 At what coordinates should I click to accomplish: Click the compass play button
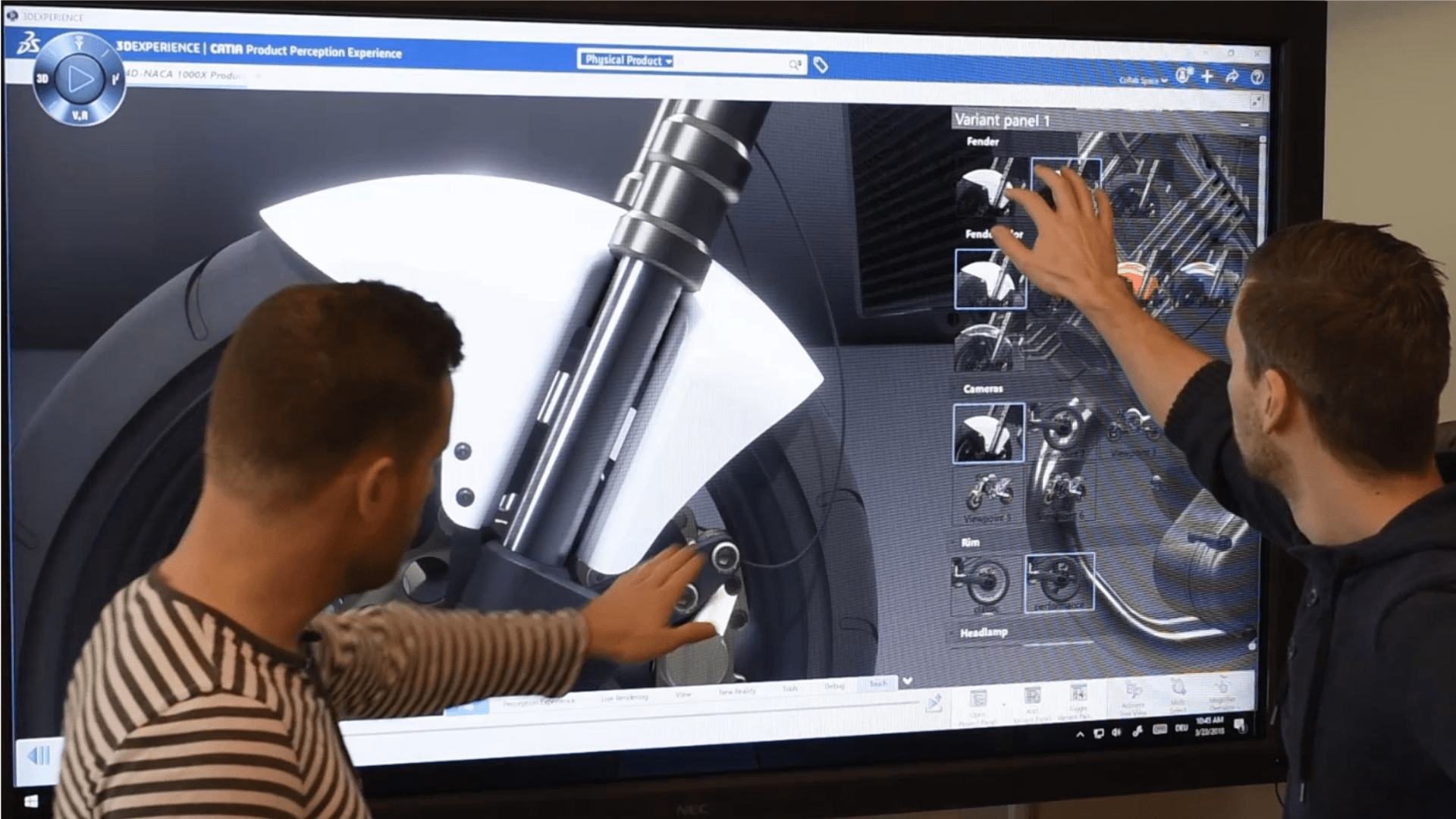point(80,78)
